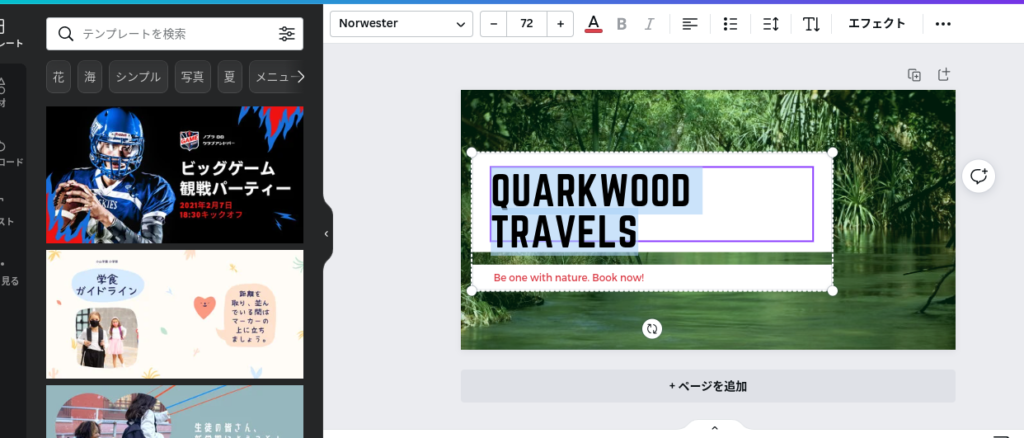Open the text sidebar tab (テキスト)
1024x438 pixels.
pyautogui.click(x=7, y=212)
